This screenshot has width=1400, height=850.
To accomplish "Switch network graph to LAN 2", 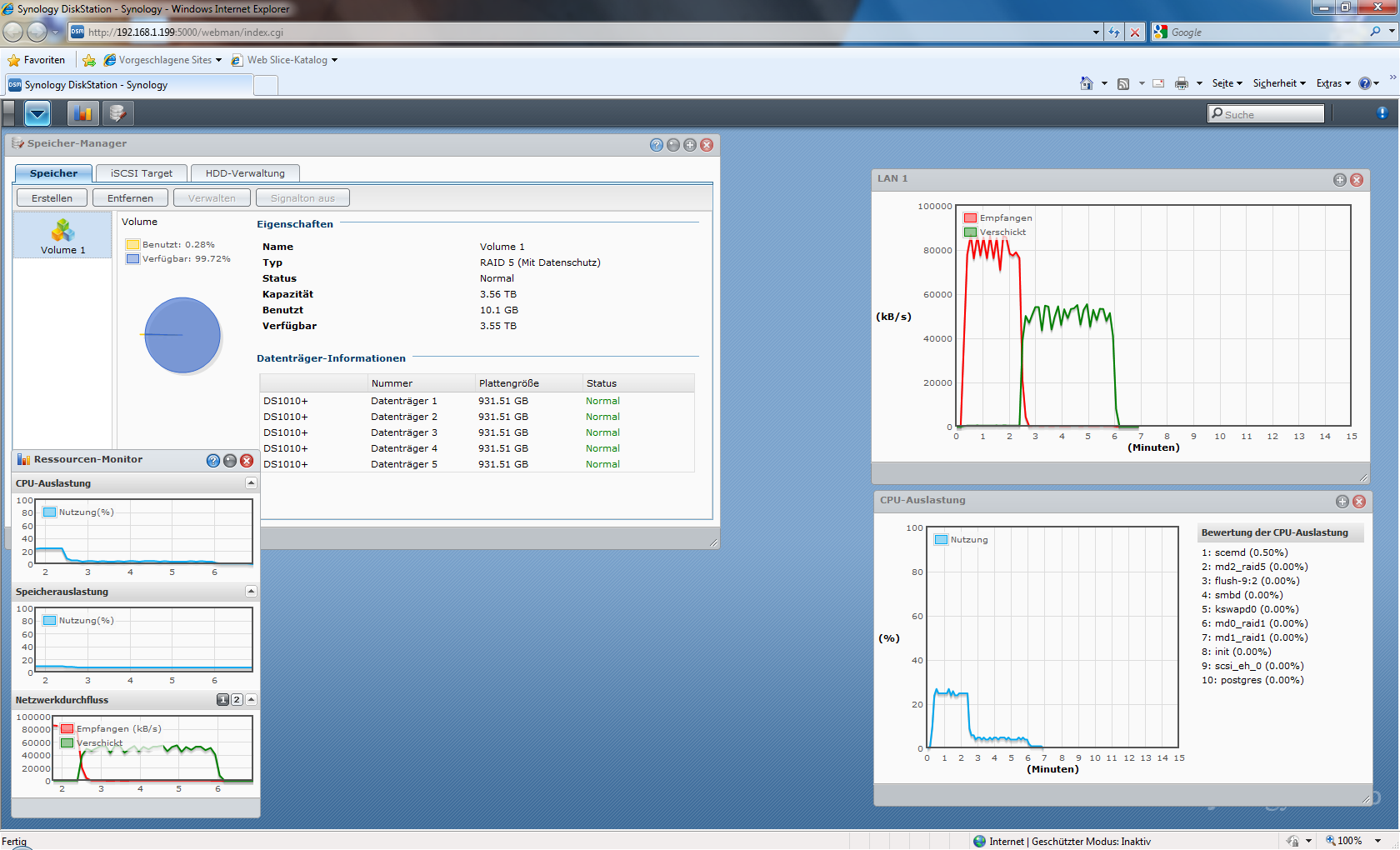I will [237, 700].
